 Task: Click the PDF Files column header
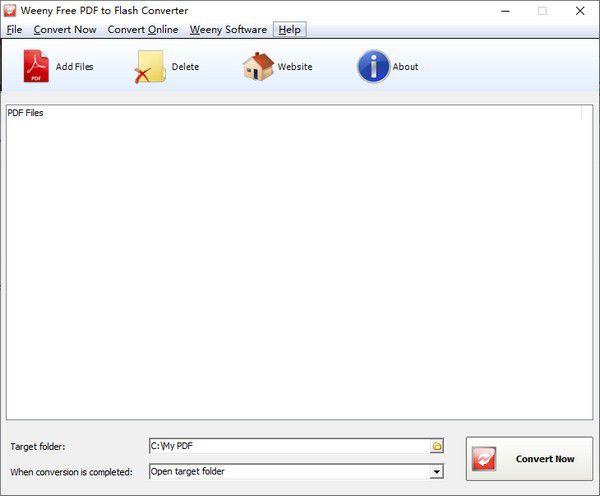[x=294, y=113]
